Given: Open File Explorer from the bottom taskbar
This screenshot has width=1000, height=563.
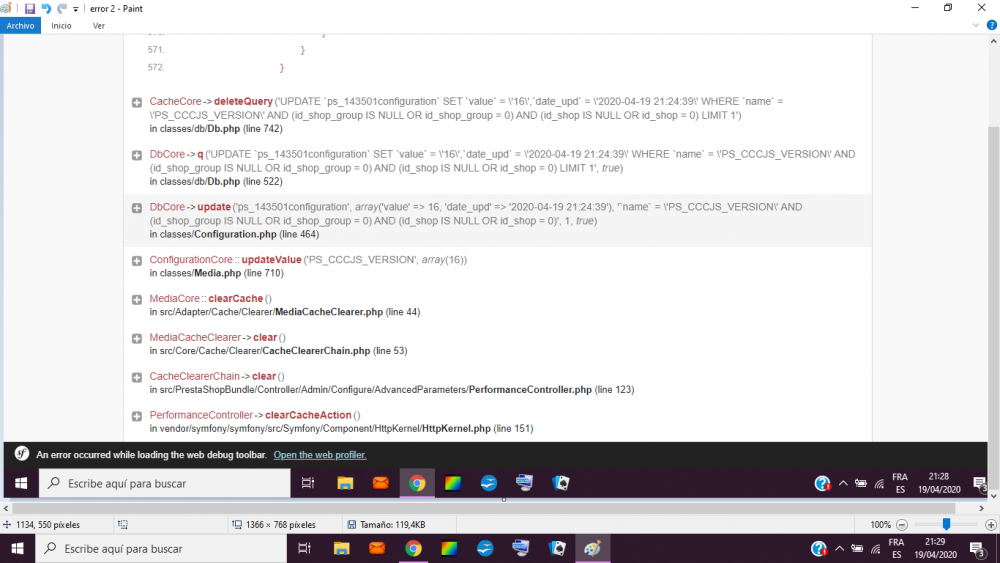Looking at the screenshot, I should pyautogui.click(x=341, y=548).
